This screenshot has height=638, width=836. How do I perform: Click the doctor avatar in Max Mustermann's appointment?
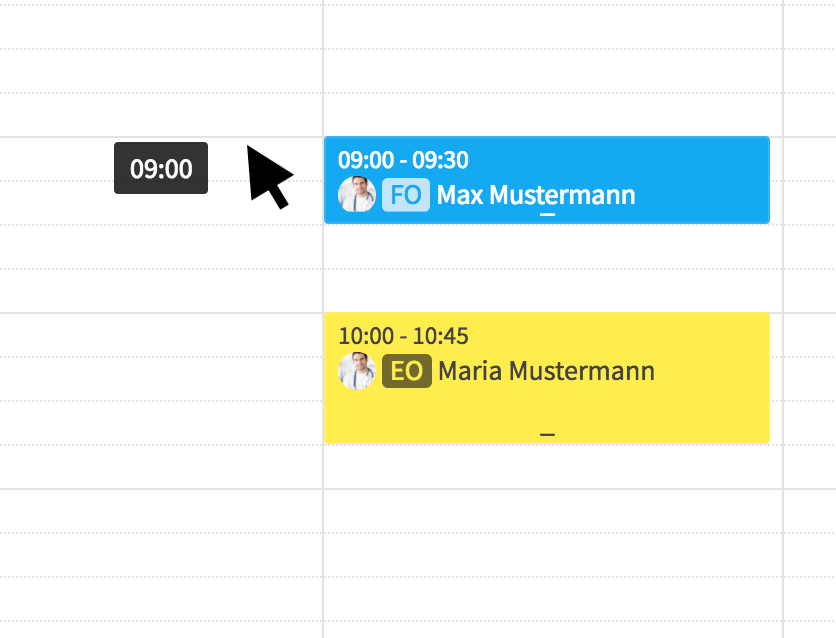pyautogui.click(x=357, y=195)
